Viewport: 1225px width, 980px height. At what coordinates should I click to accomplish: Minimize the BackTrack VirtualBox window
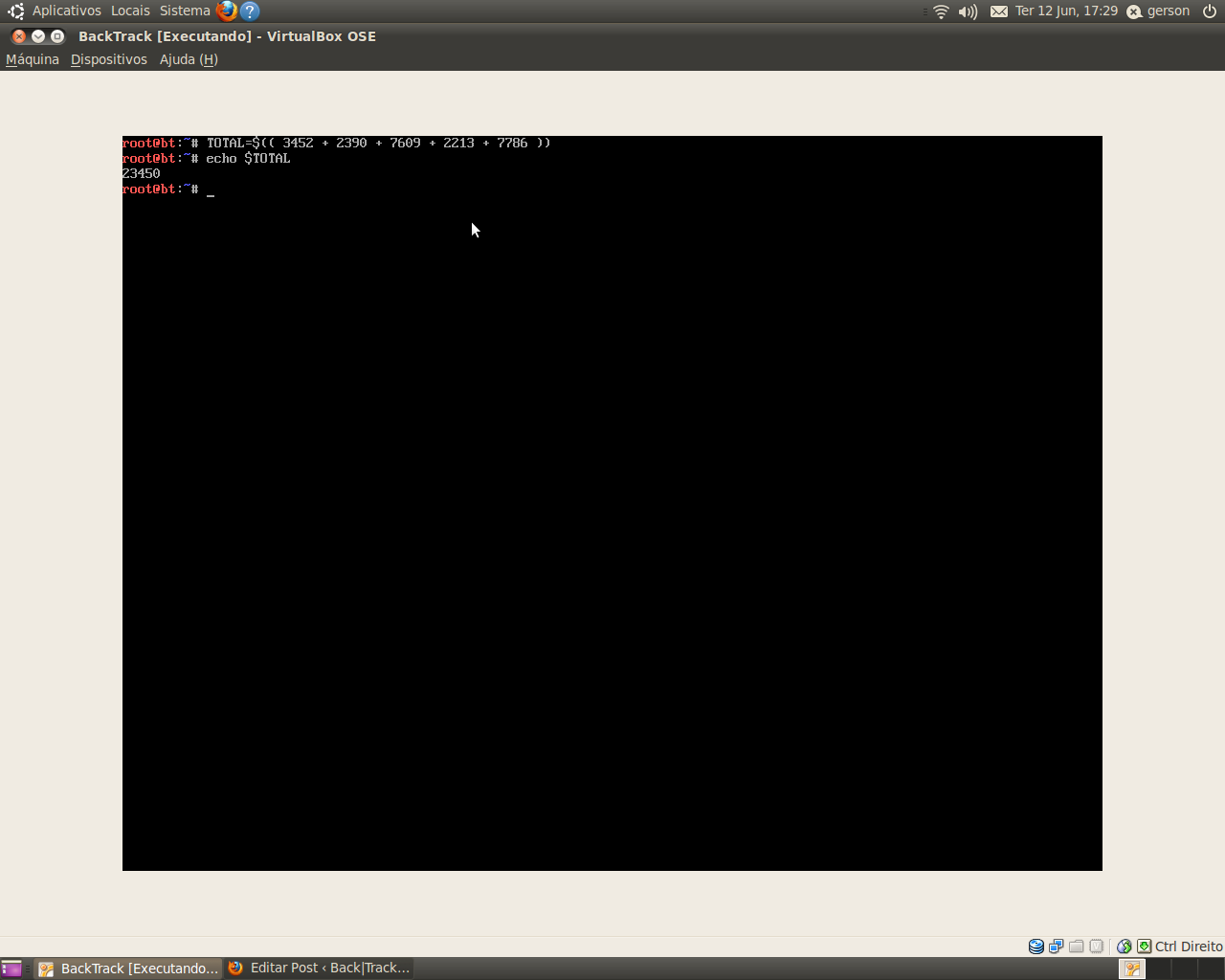[x=38, y=36]
